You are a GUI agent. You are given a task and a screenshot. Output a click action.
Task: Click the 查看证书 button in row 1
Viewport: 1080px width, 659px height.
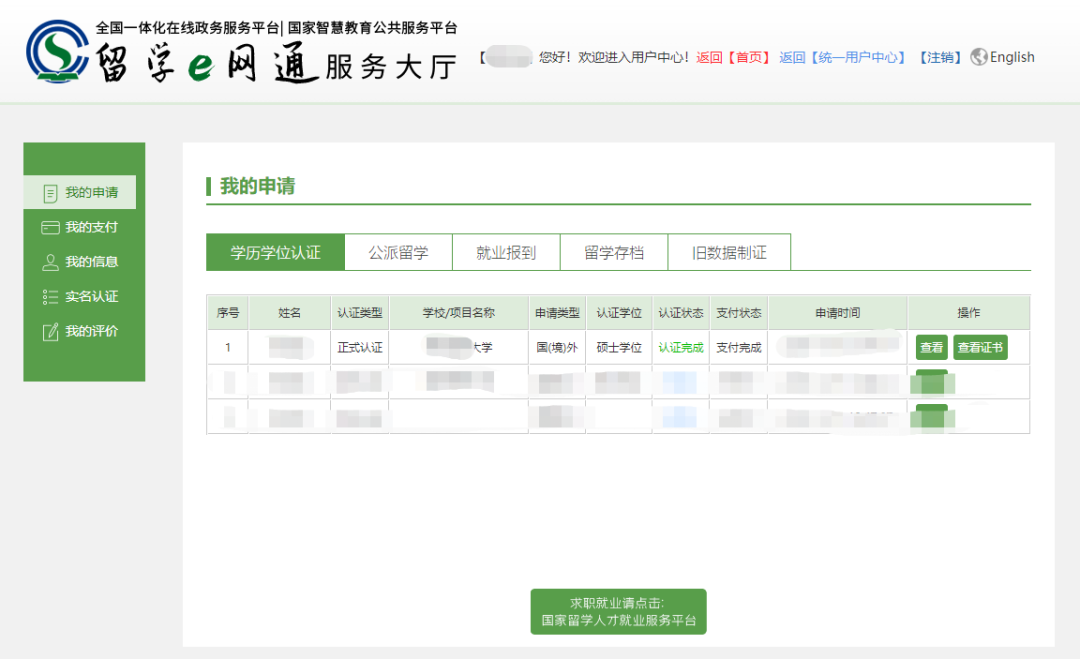pos(980,348)
